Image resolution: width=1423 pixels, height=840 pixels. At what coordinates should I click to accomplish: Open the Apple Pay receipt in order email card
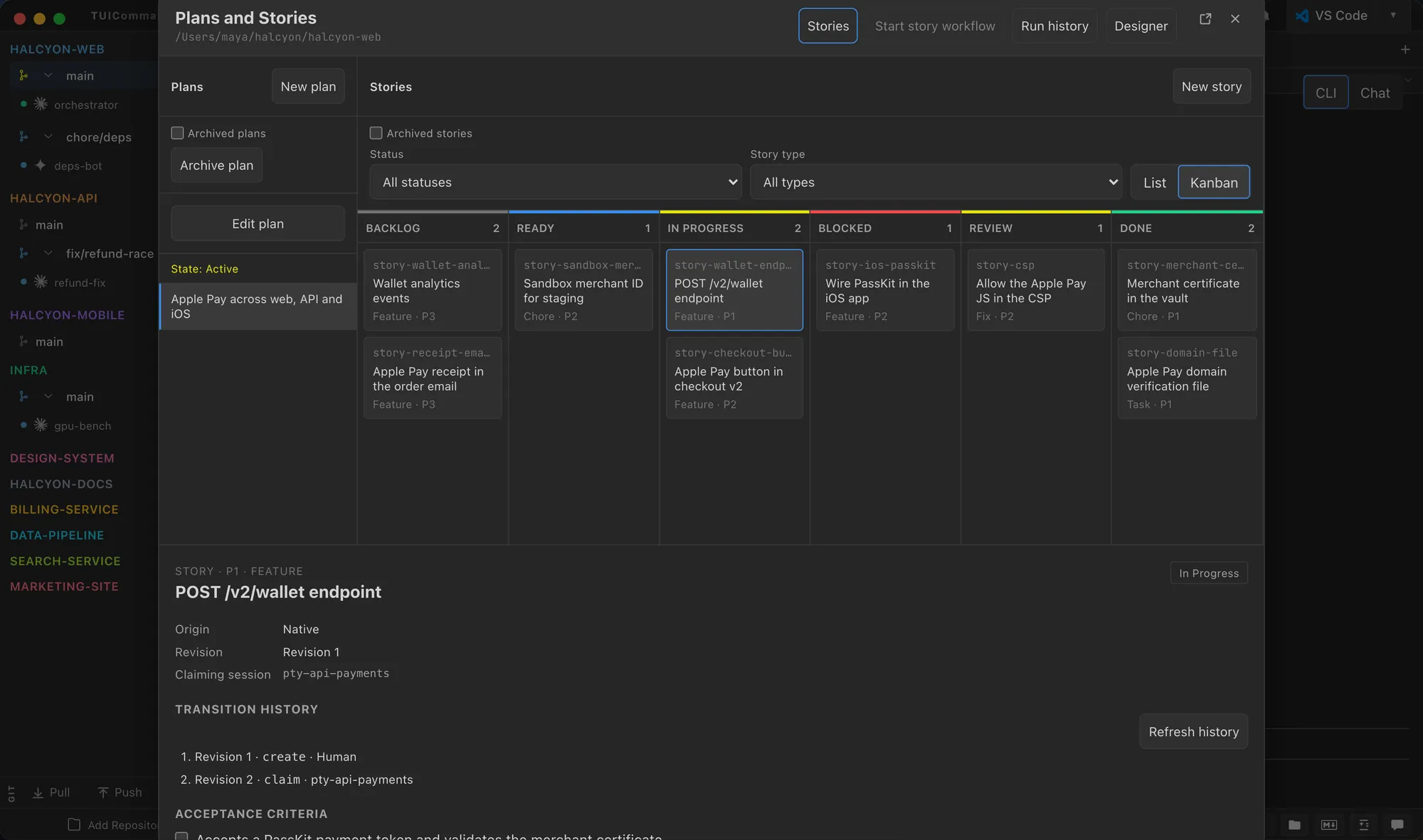(x=433, y=378)
